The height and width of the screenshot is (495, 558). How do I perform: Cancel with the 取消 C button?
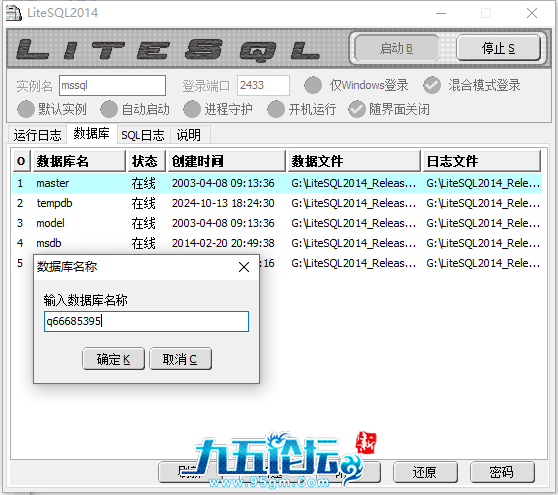(x=180, y=359)
